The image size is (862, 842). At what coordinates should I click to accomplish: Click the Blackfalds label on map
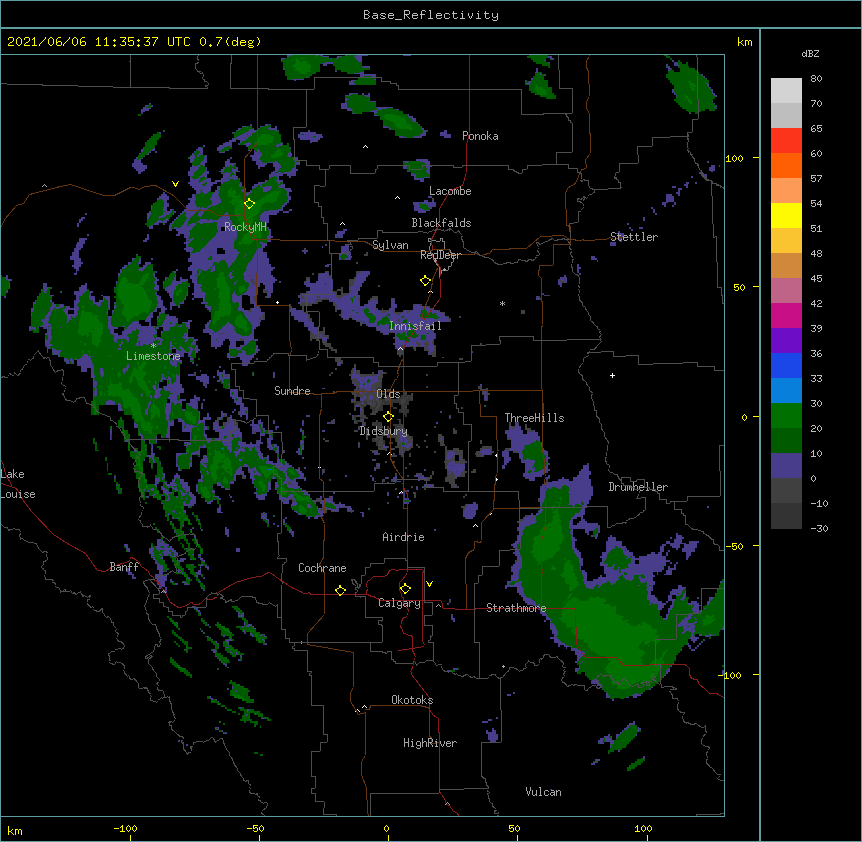(x=441, y=223)
